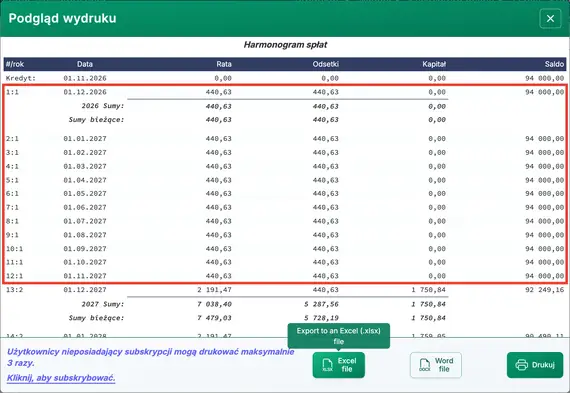This screenshot has width=570, height=393.
Task: Export schedule via Excel file button
Action: 338,365
